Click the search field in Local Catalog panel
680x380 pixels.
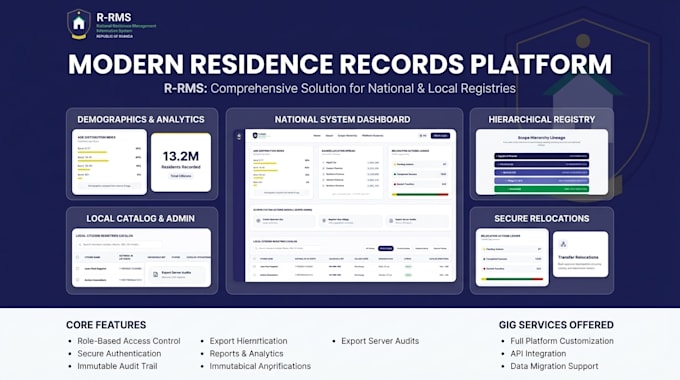point(120,245)
